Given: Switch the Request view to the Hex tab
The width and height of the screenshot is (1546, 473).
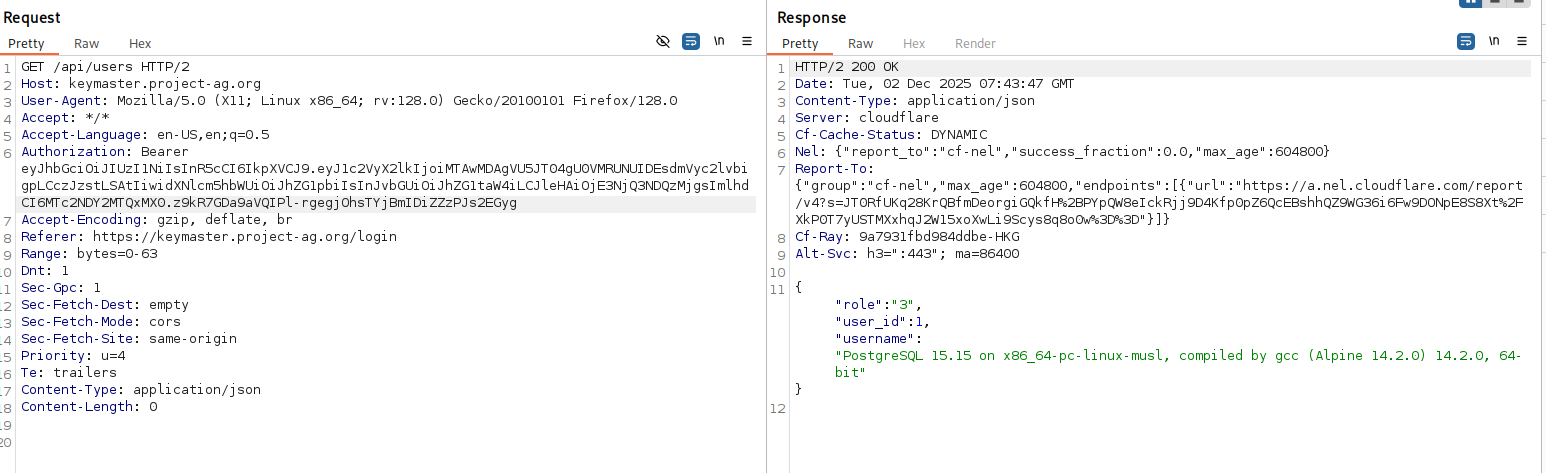Looking at the screenshot, I should [140, 43].
